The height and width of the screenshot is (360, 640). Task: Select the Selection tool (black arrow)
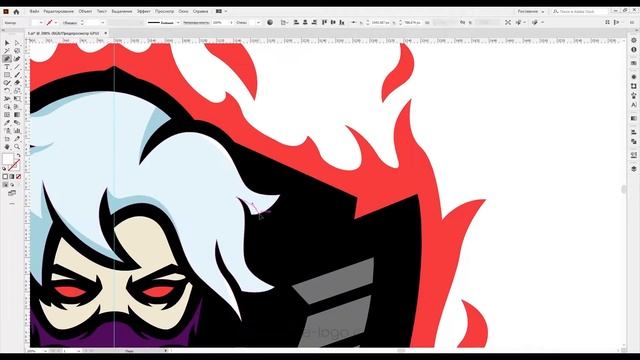[x=7, y=43]
